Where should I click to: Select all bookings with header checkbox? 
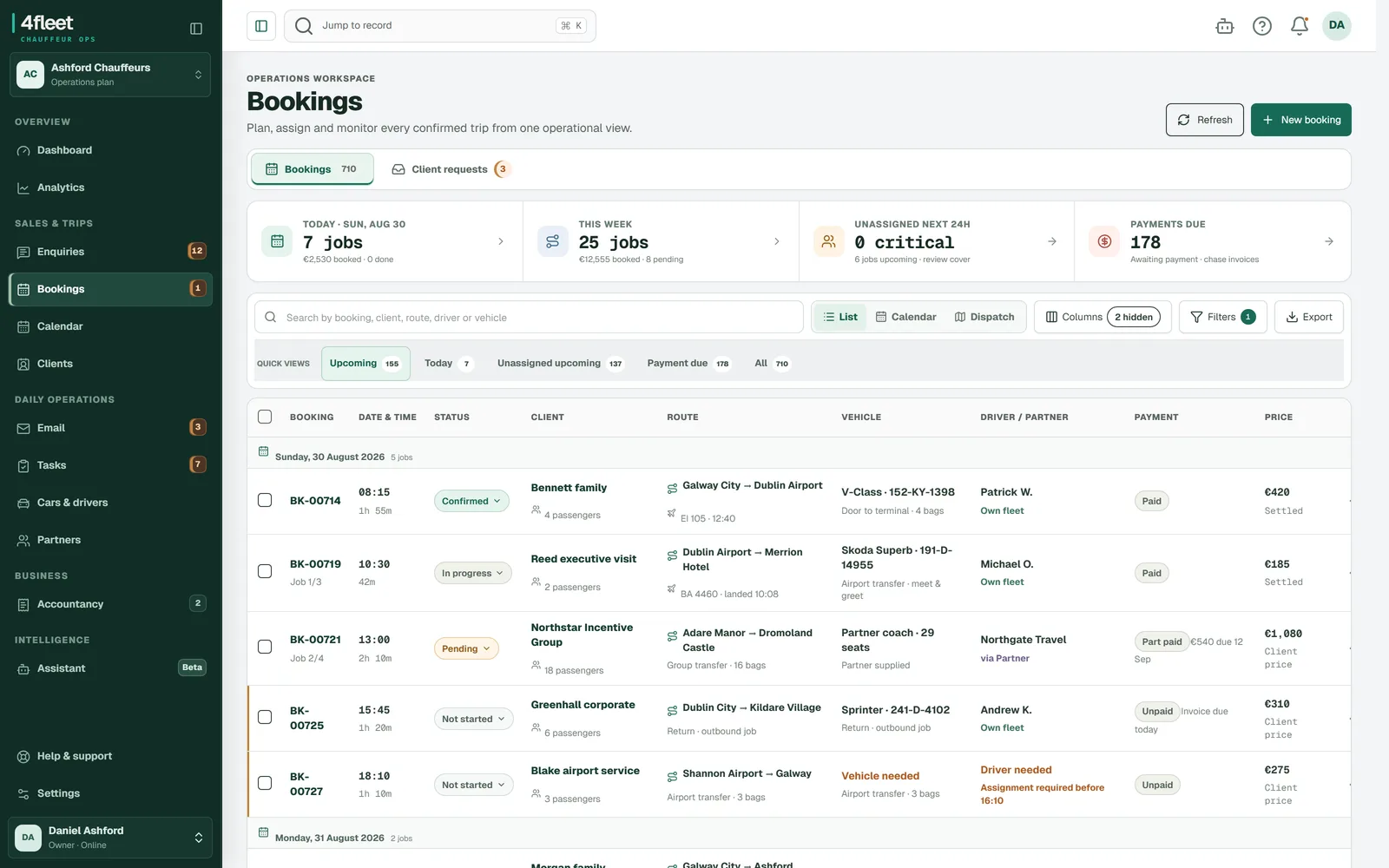[265, 417]
